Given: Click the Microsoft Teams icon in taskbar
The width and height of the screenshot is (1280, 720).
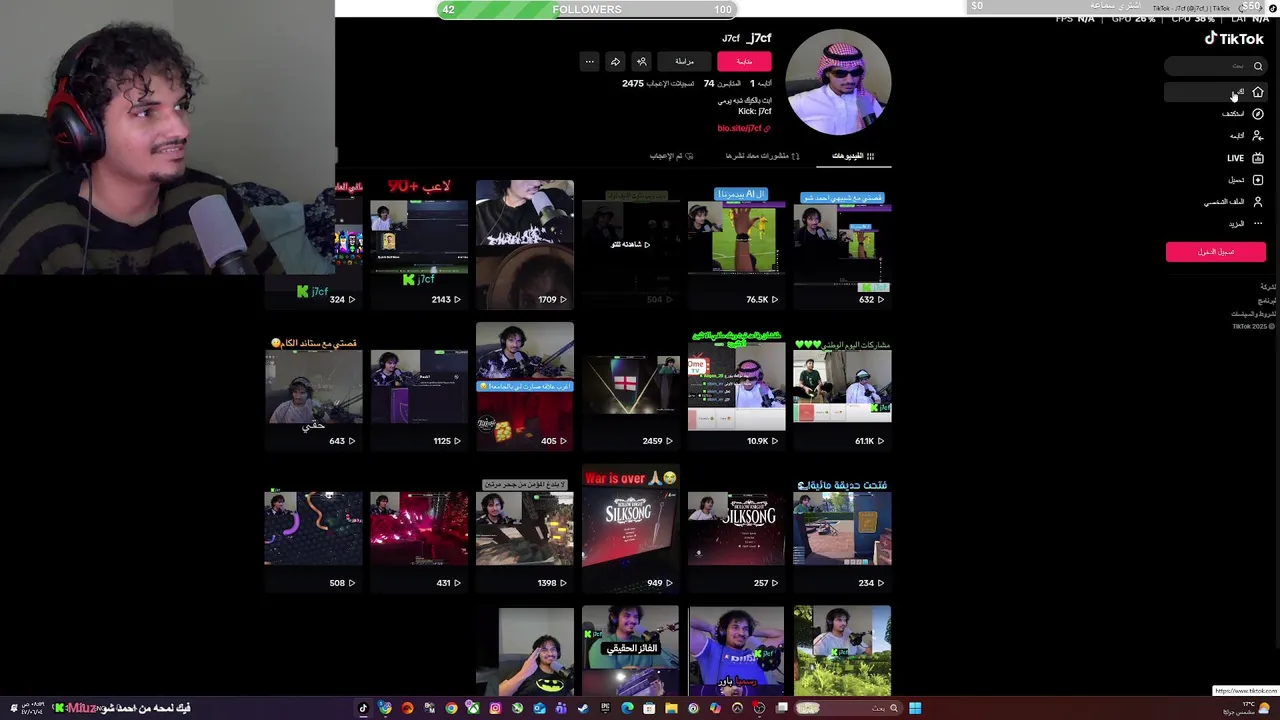Looking at the screenshot, I should click(561, 708).
